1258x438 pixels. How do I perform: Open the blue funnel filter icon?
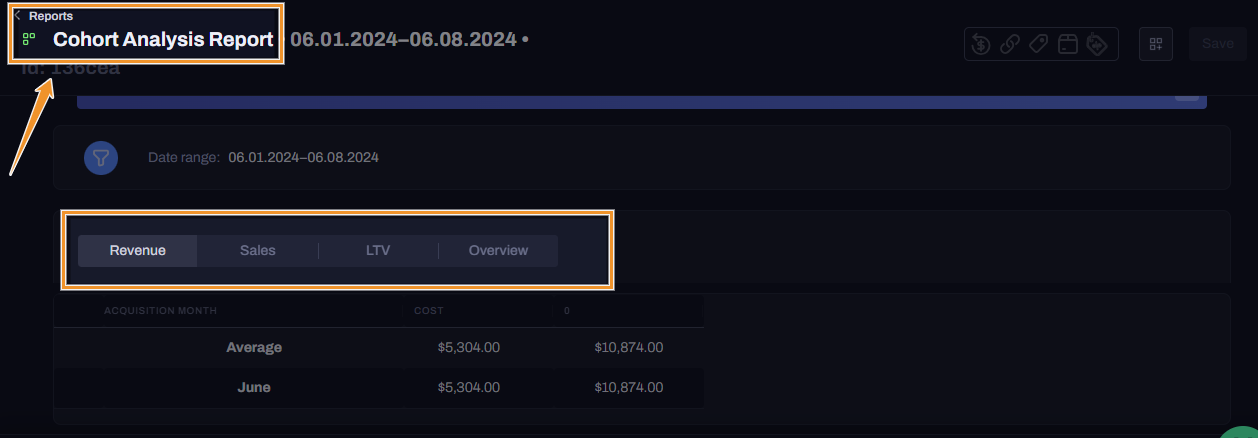[x=101, y=158]
